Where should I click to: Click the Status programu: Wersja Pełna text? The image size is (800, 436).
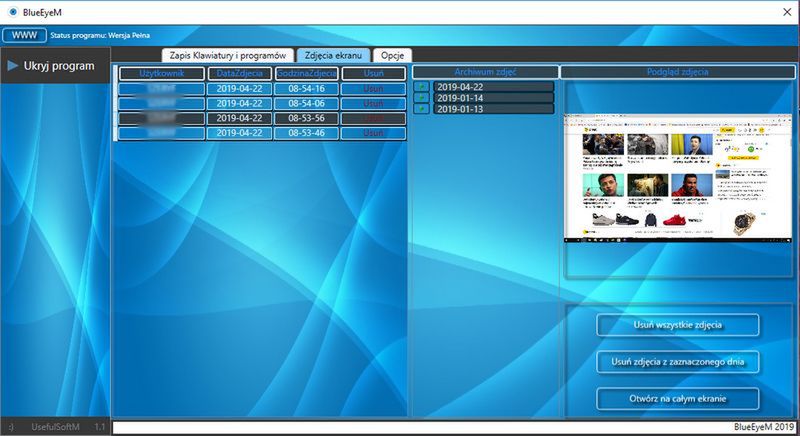coord(100,36)
